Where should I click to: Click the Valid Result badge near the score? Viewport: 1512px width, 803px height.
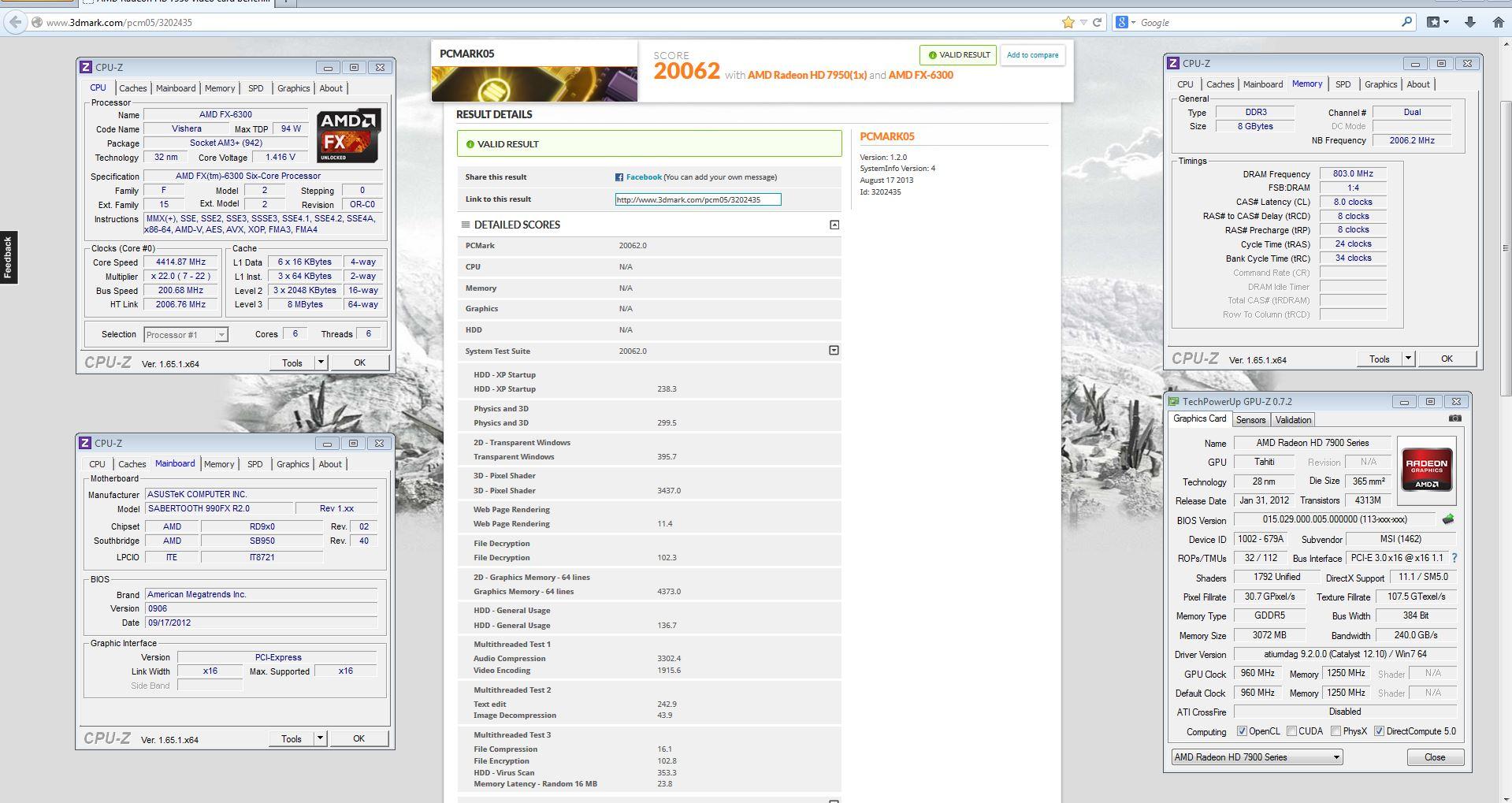958,55
